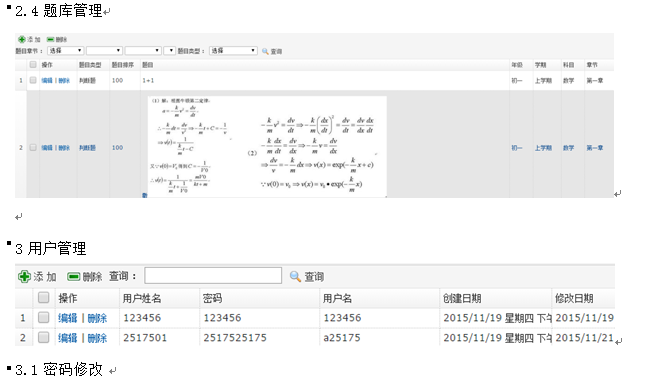Viewport: 655px width, 385px height.
Task: Click the 判断题 cell in question row 1
Action: 87,81
